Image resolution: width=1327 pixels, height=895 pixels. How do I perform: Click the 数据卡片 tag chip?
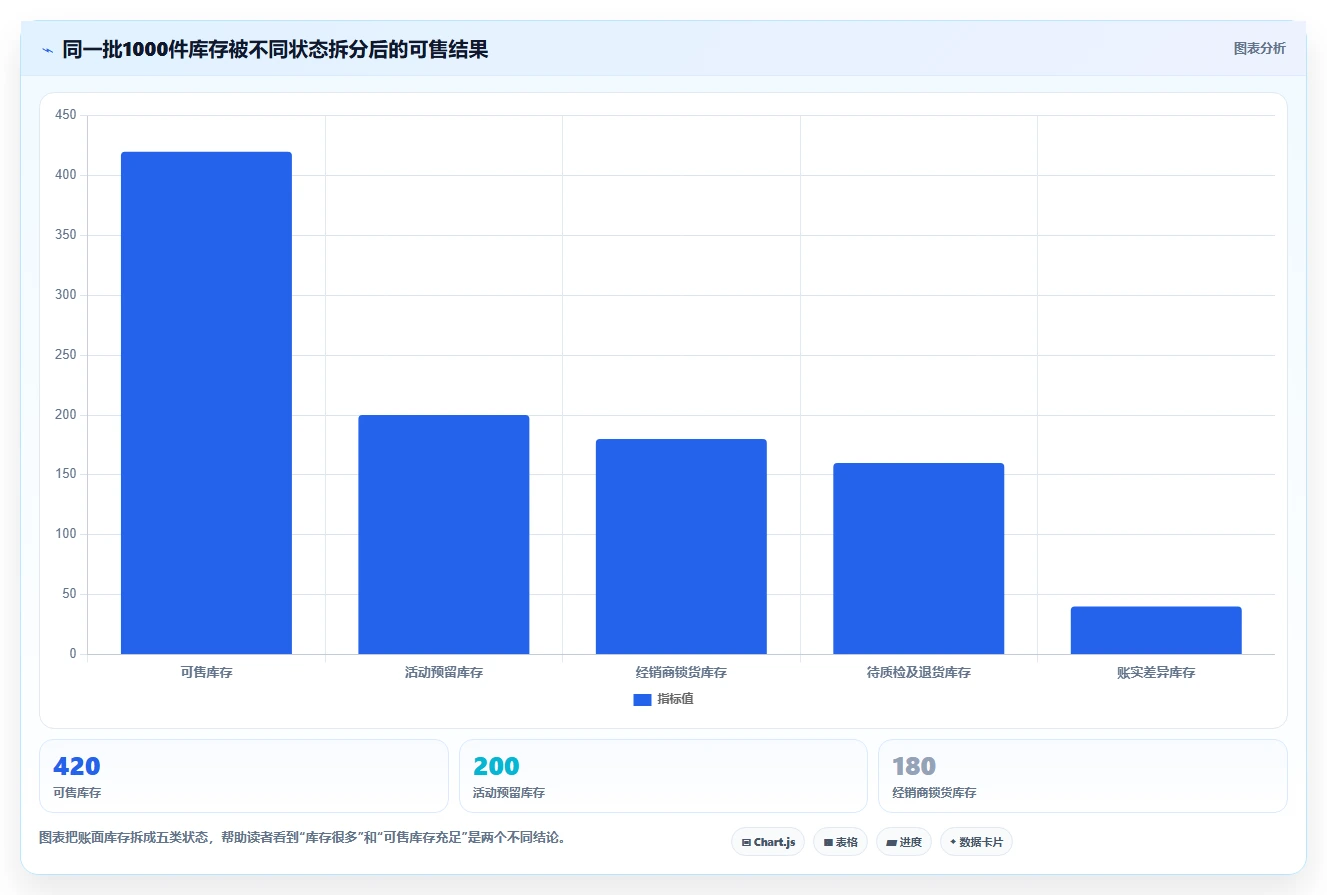[x=976, y=842]
